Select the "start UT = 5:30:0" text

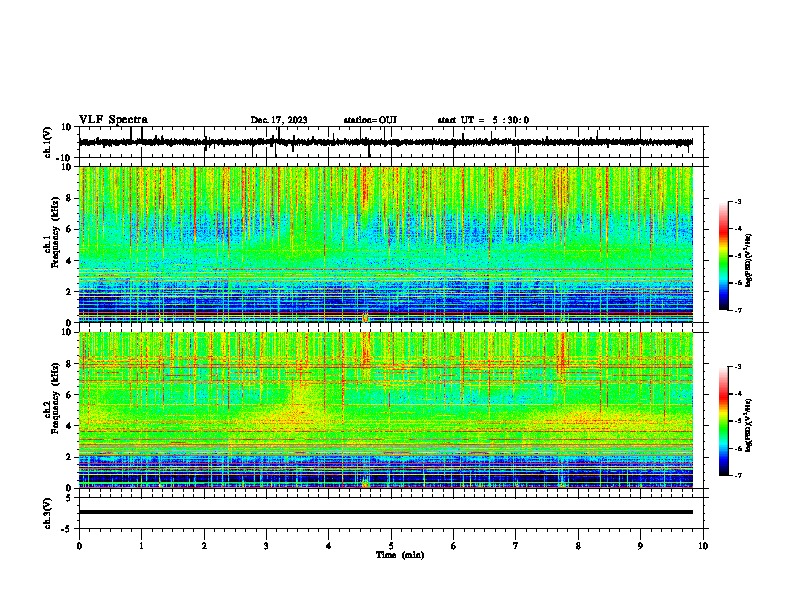tap(483, 120)
